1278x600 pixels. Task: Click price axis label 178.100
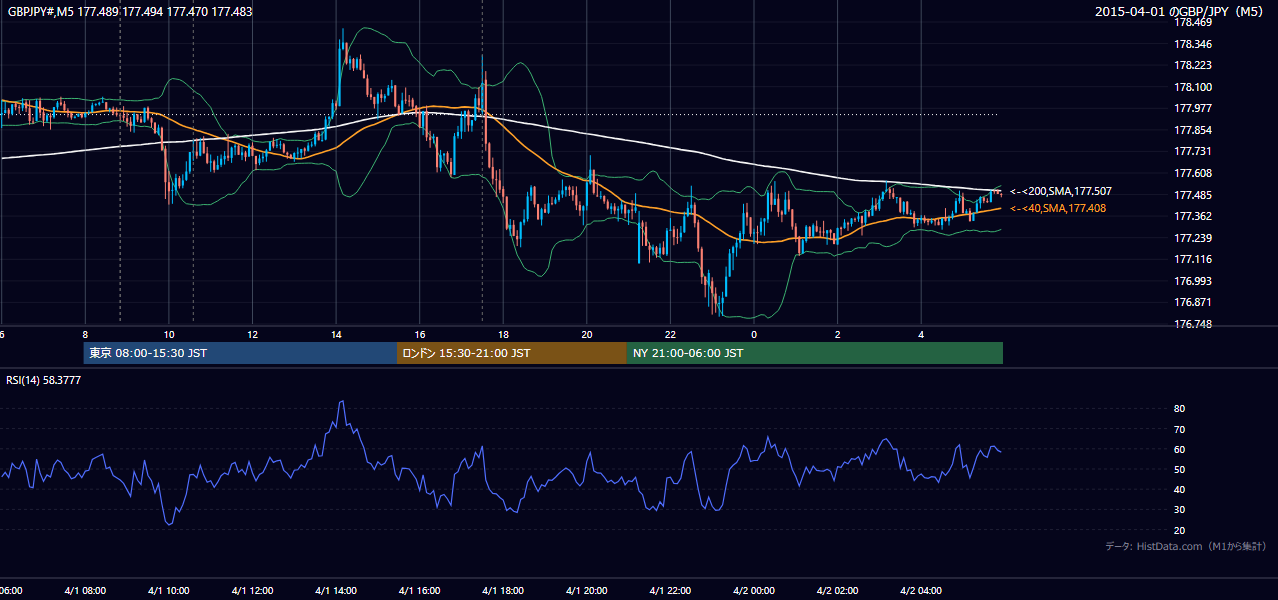pyautogui.click(x=1192, y=87)
